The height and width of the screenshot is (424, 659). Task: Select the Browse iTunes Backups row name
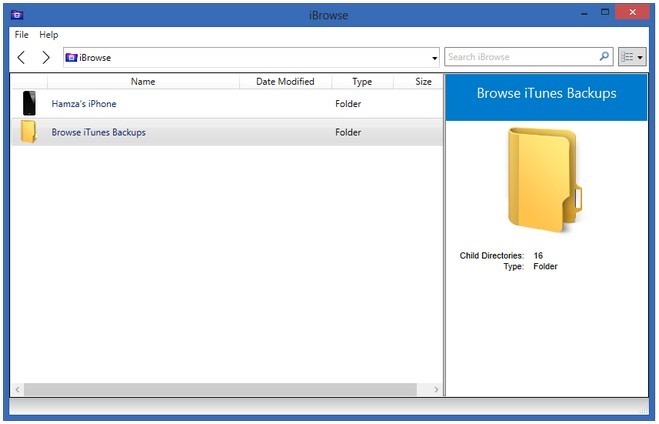[x=98, y=132]
